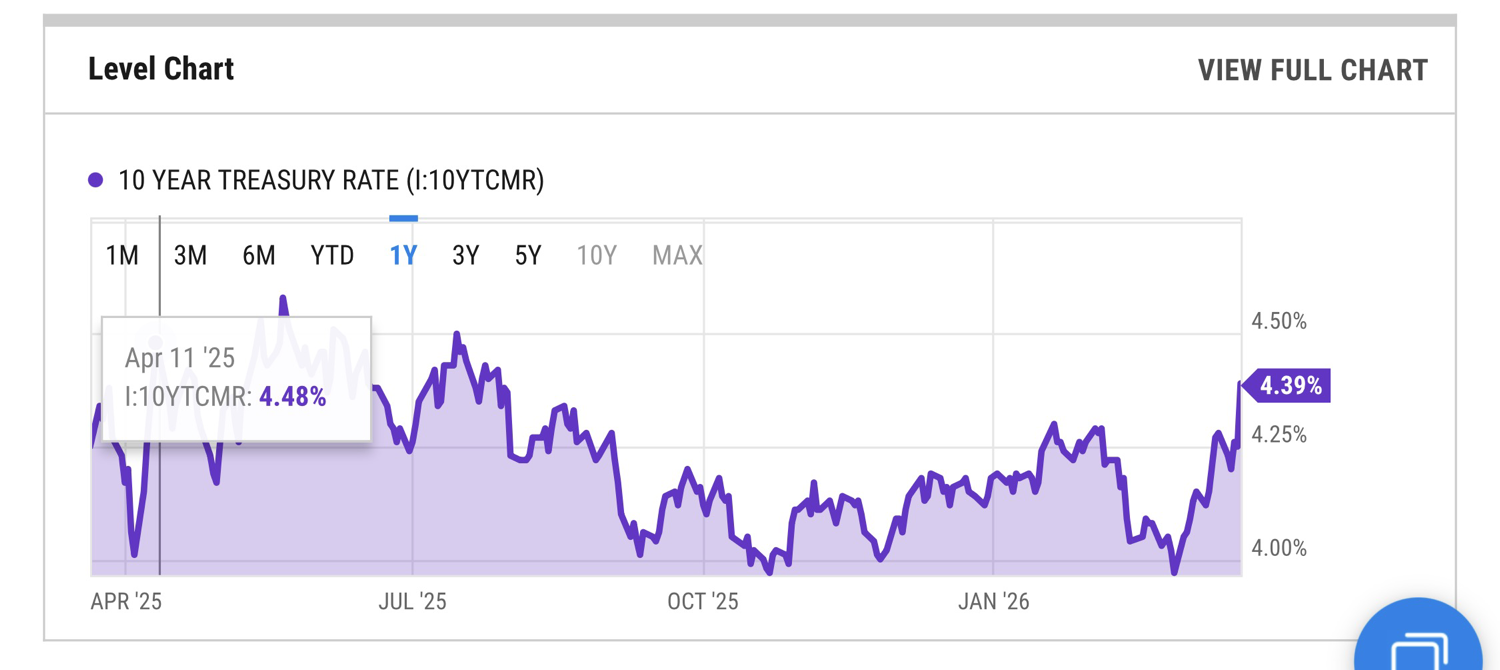This screenshot has height=670, width=1500.
Task: Click the 4.39% current value flag
Action: (x=1289, y=386)
